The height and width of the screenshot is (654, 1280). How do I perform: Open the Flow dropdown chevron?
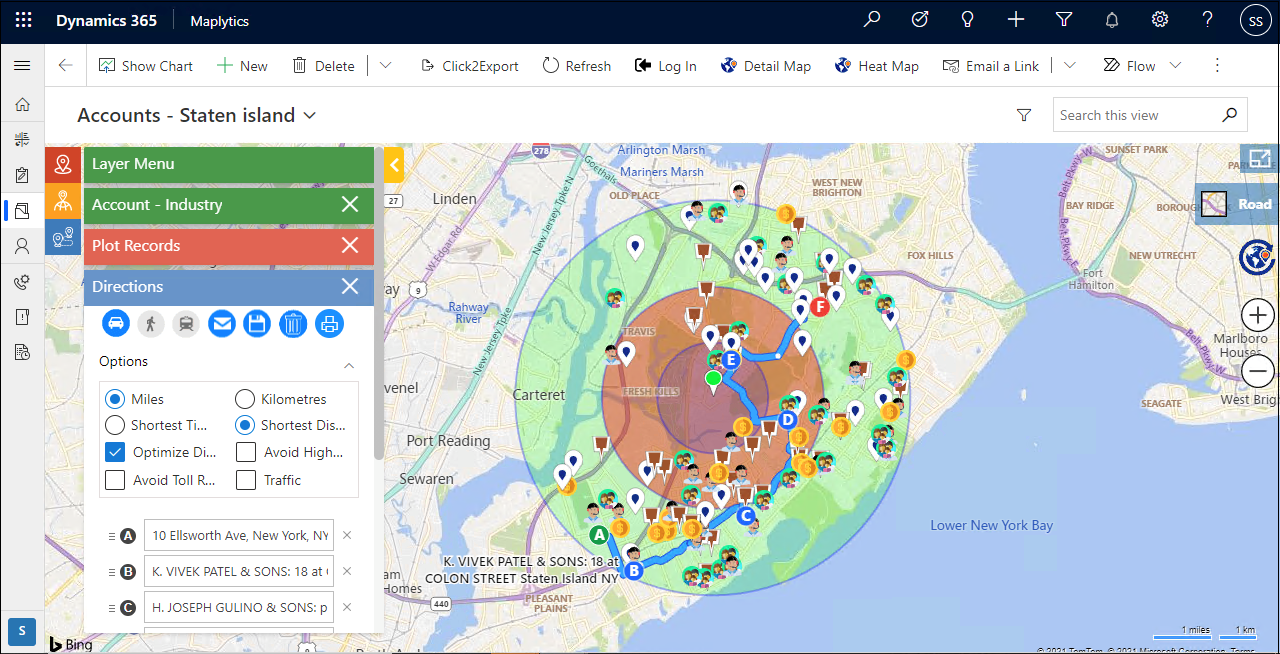click(1176, 66)
